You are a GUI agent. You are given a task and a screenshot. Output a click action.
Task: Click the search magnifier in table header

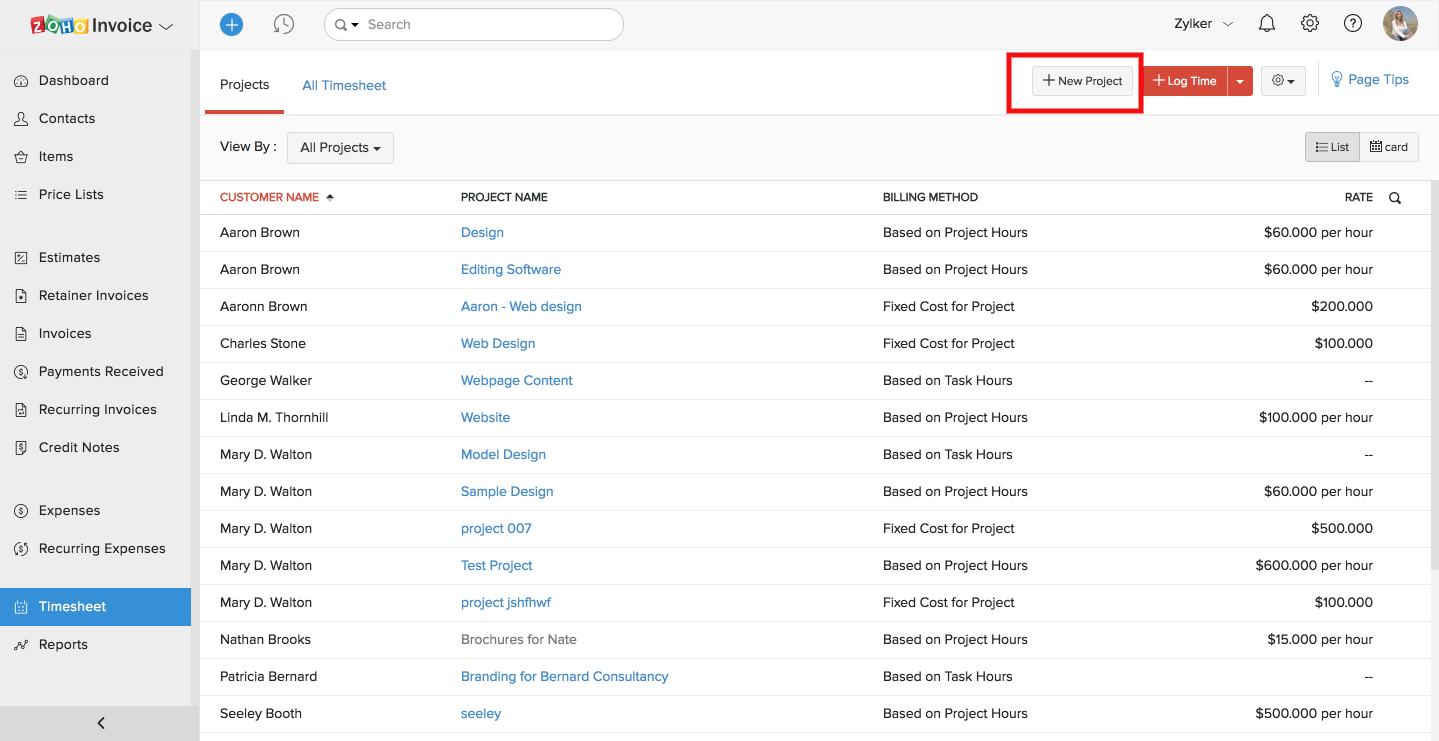(x=1395, y=198)
